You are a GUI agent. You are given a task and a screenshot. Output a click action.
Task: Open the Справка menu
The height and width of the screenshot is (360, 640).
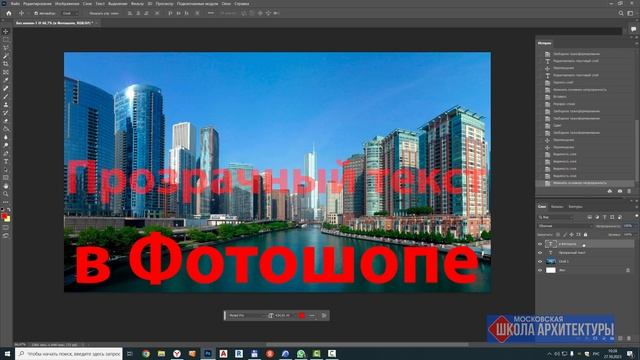(242, 4)
